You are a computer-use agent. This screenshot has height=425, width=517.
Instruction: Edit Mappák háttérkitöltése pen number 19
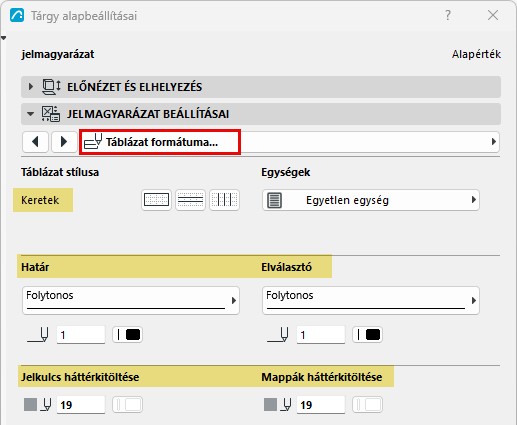[x=321, y=405]
